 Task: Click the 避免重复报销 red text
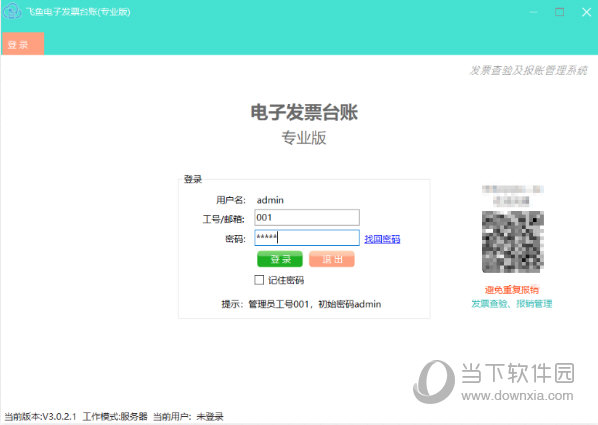(x=511, y=290)
